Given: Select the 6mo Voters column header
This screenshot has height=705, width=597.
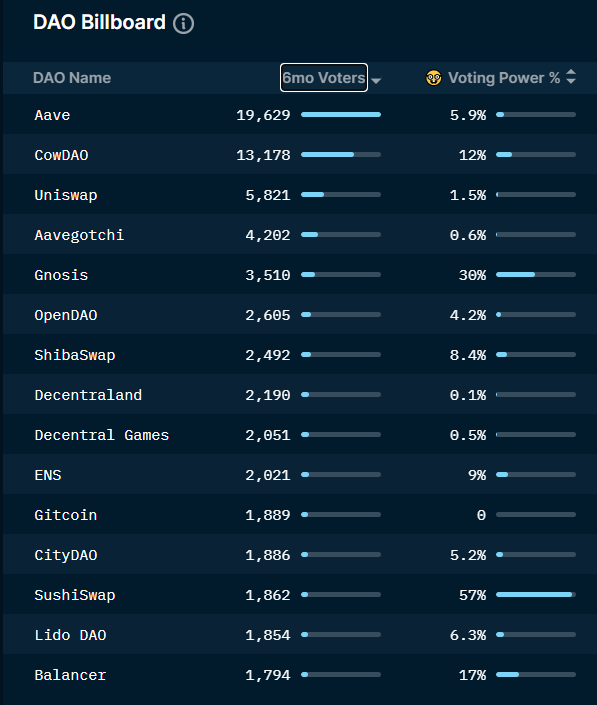Looking at the screenshot, I should point(324,78).
